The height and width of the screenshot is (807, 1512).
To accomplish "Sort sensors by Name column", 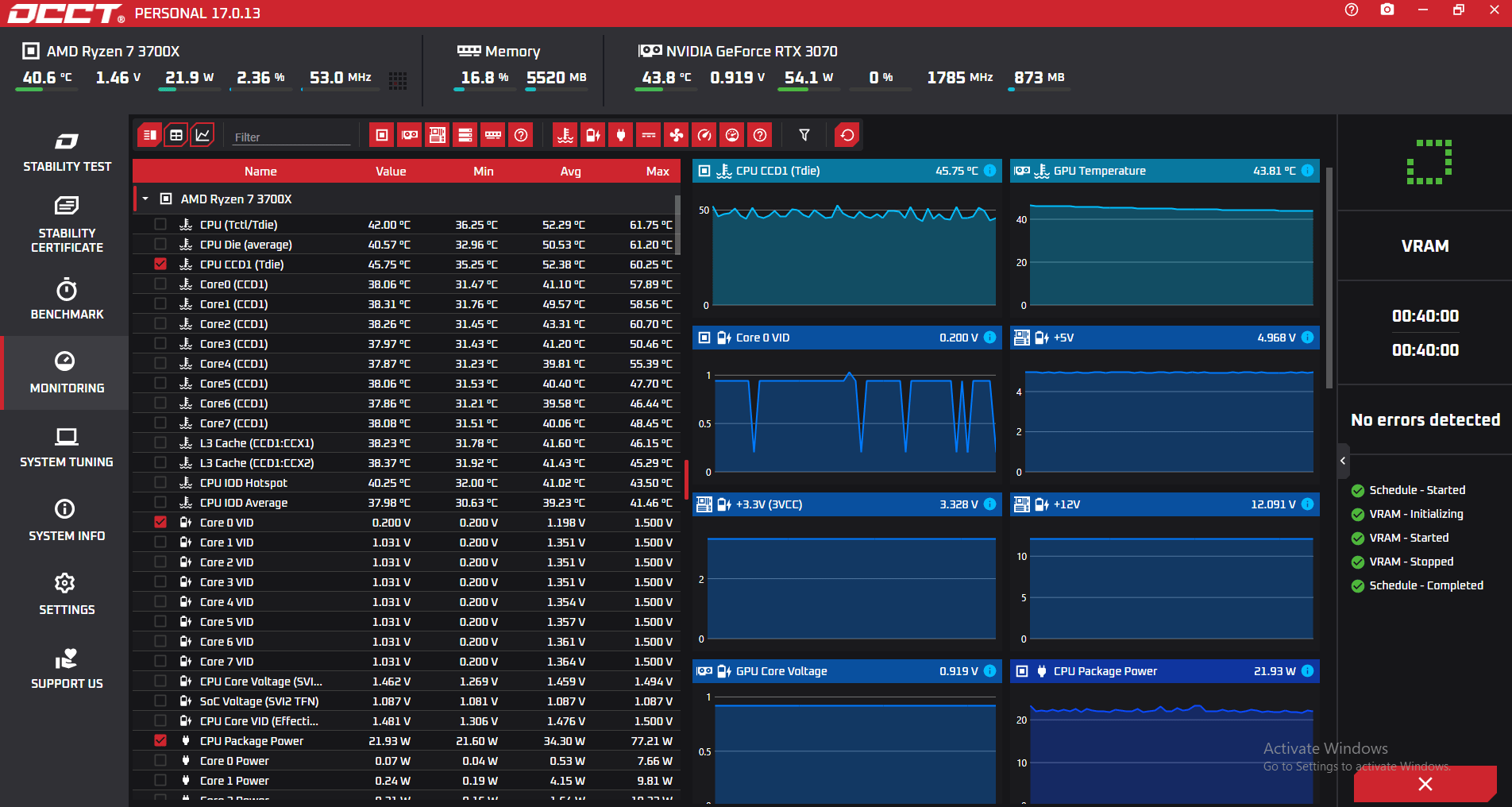I will [x=260, y=172].
